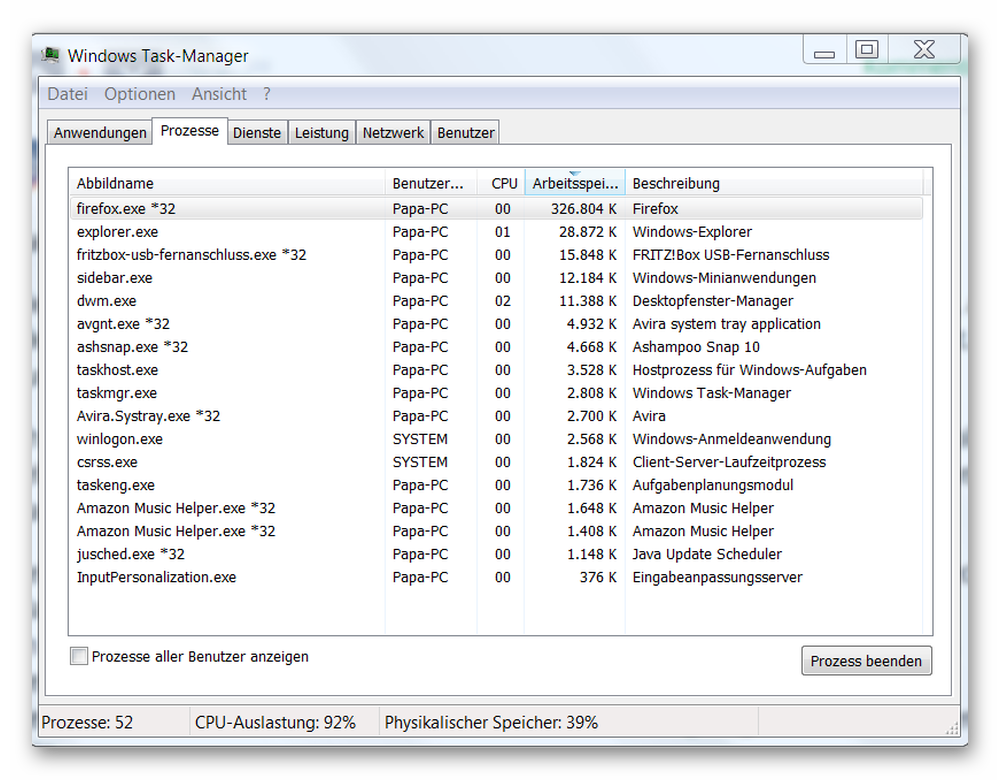
Task: Click the Eingabeanpassungsserver description
Action: point(717,577)
